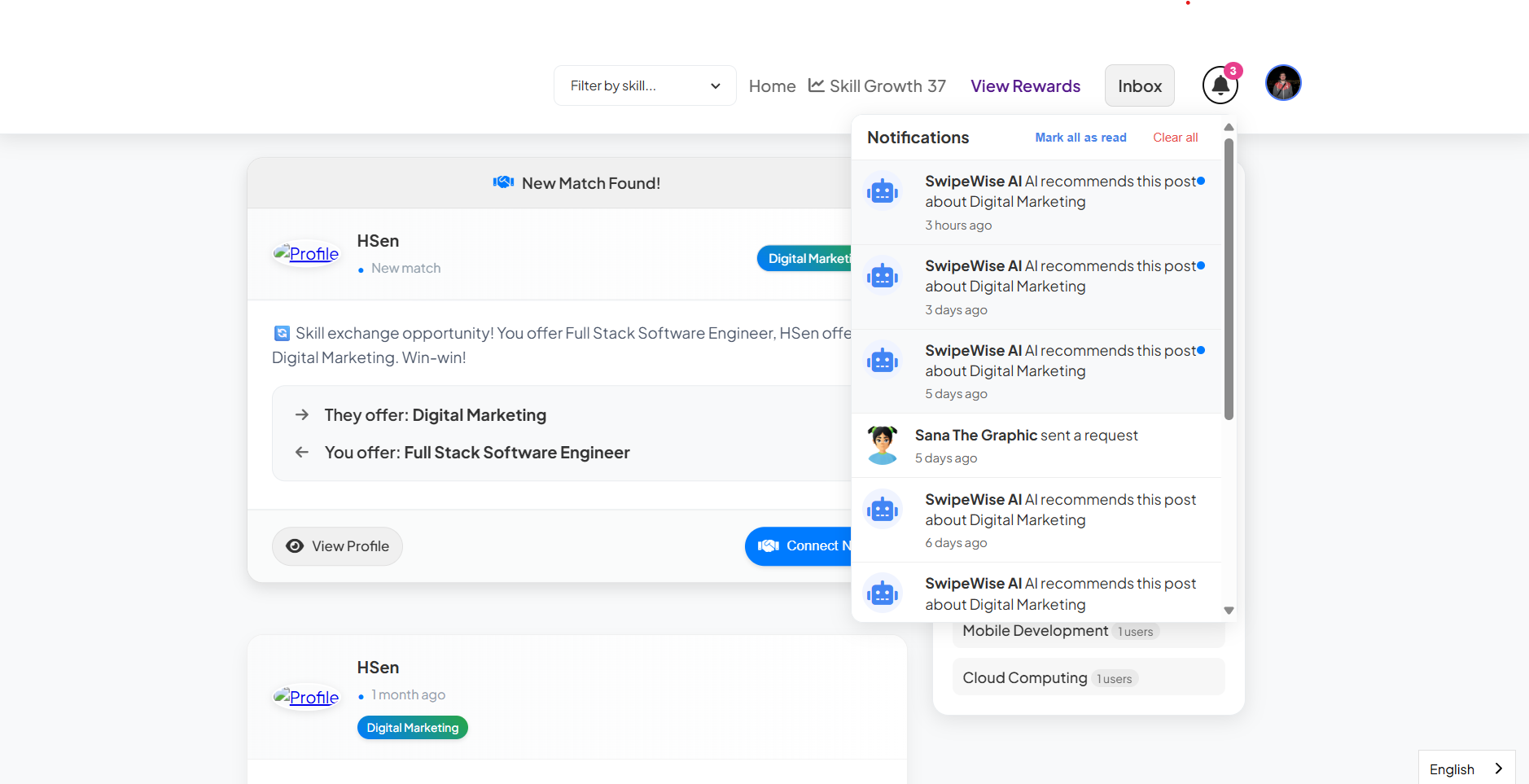Open the 6 days ago SwipeWise AI notification
Viewport: 1529px width, 784px height.
click(x=1037, y=520)
